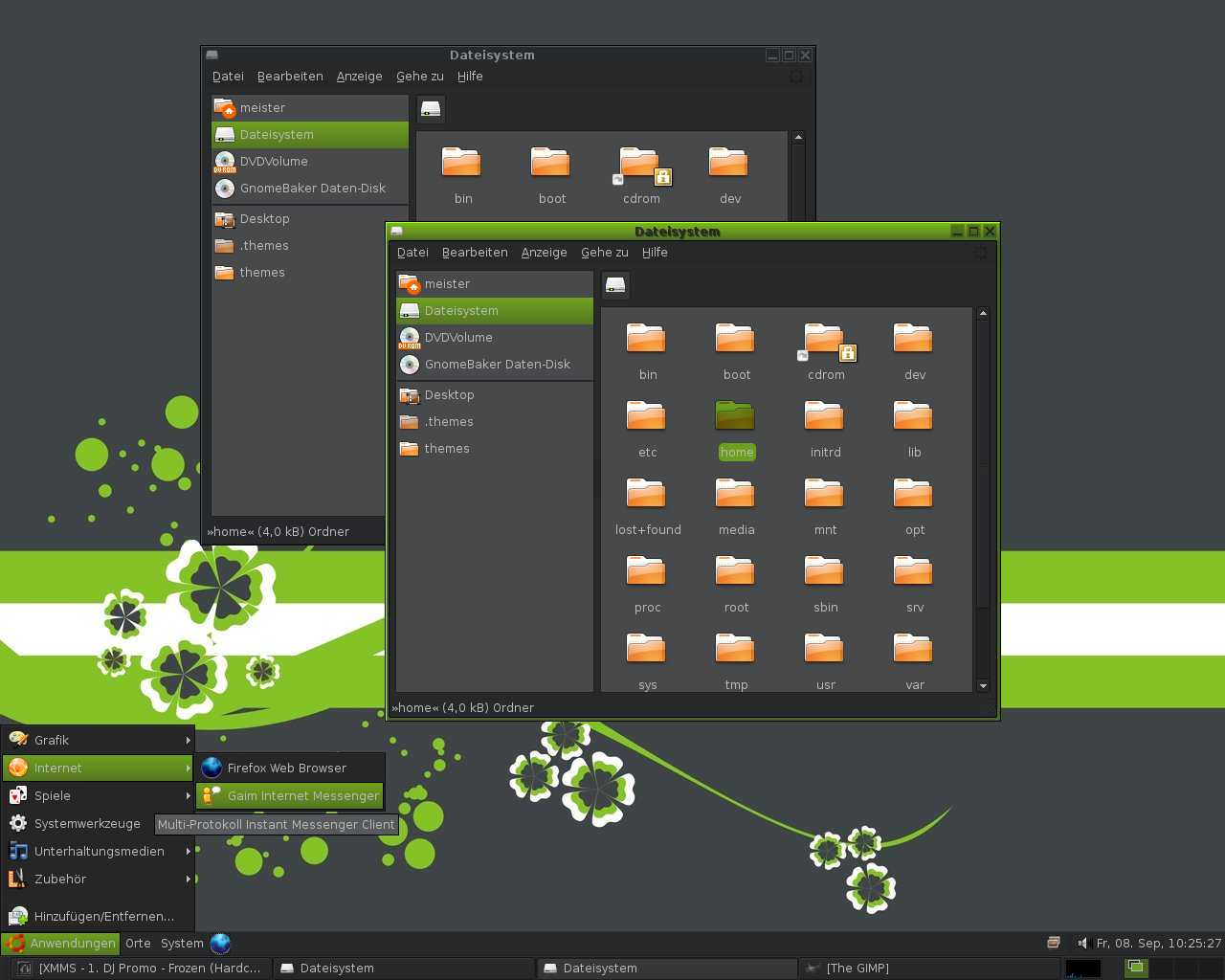Click the drive location button in front window
This screenshot has width=1225, height=980.
(x=615, y=285)
